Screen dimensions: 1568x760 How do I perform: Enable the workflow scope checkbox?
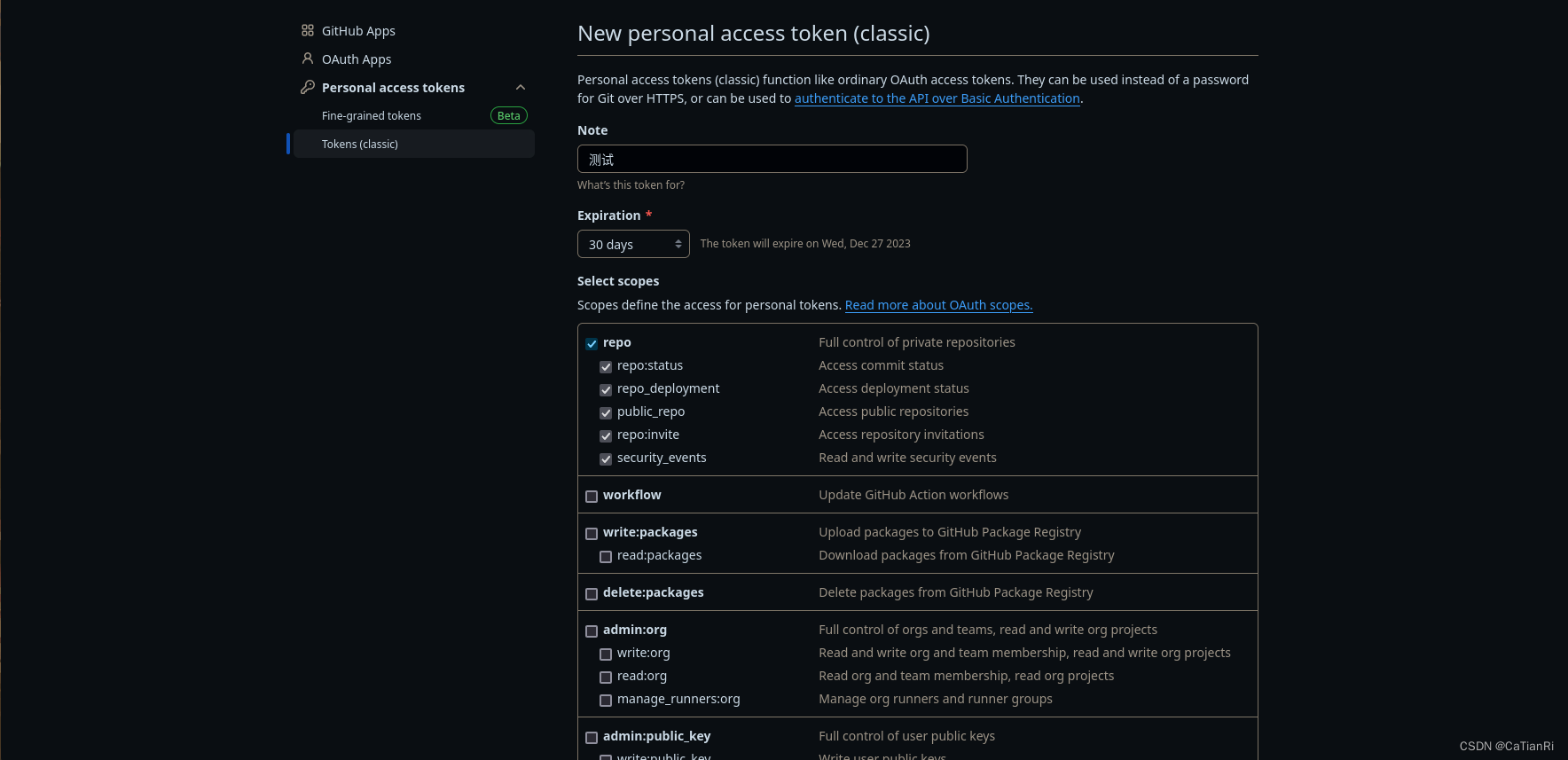pyautogui.click(x=592, y=496)
